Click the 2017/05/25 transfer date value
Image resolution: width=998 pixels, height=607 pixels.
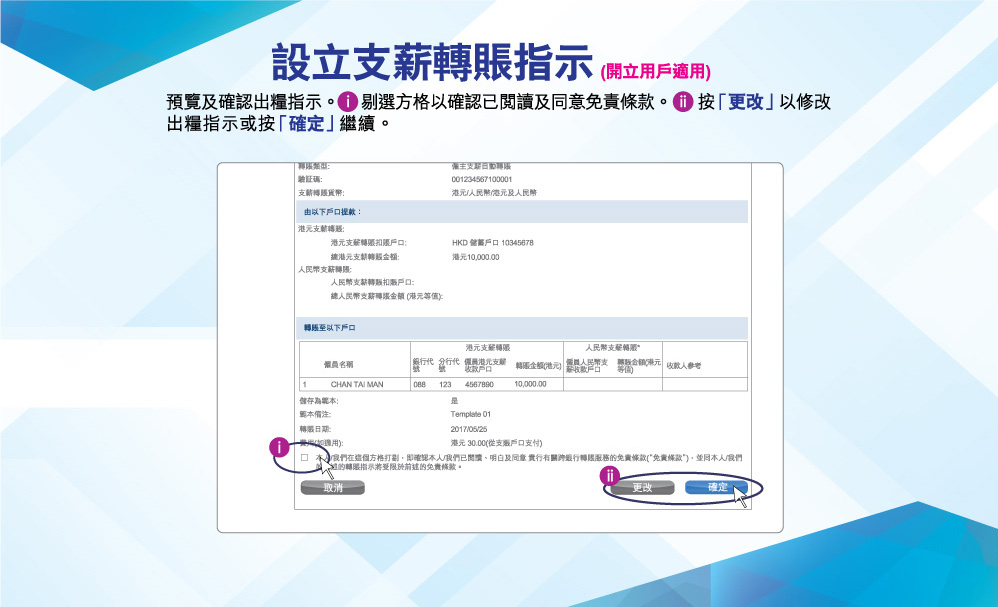[x=471, y=428]
